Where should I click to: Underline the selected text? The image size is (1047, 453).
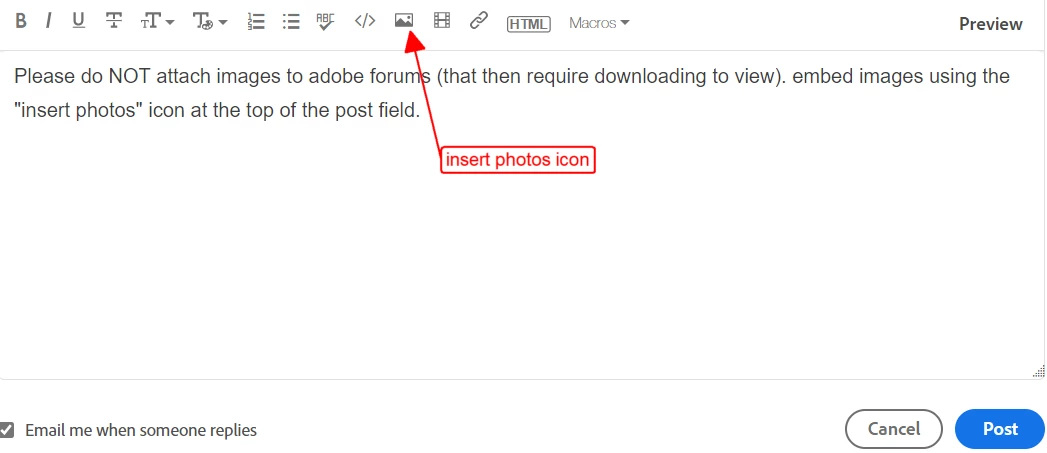79,21
